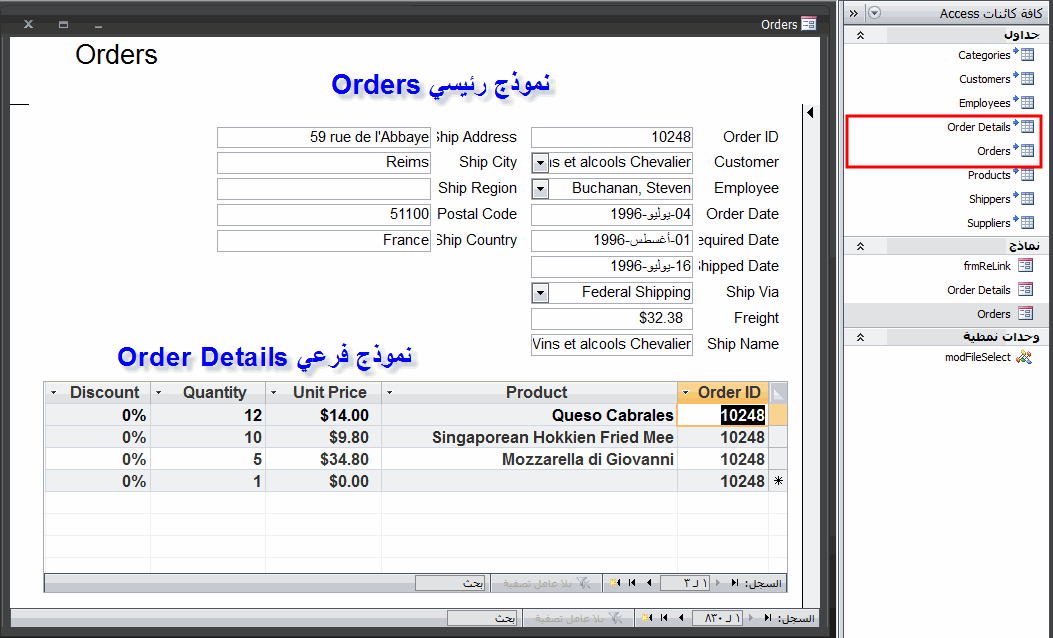The image size is (1053, 638).
Task: Open the Categories table icon
Action: point(1027,54)
